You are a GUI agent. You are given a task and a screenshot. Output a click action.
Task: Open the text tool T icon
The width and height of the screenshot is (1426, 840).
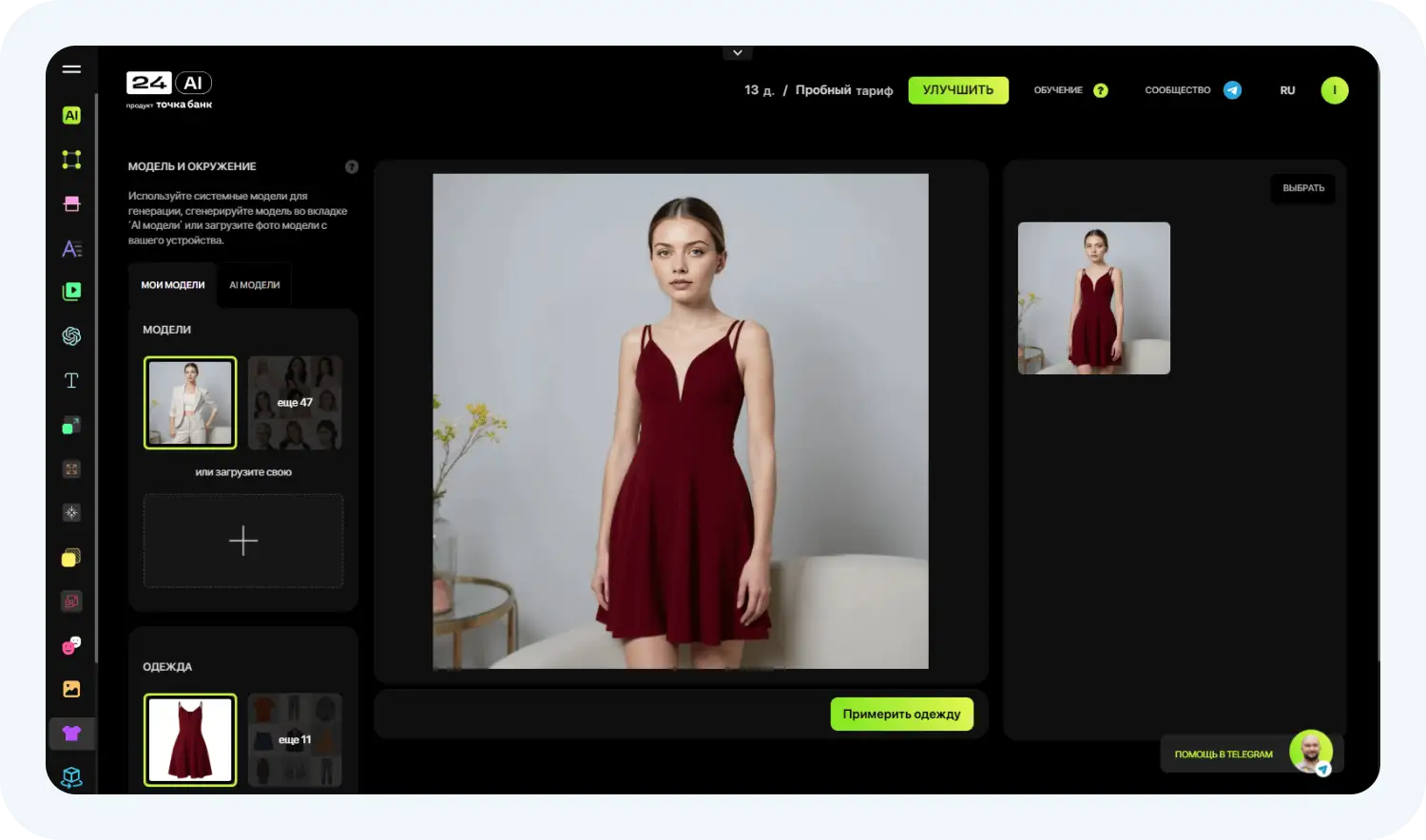(x=71, y=380)
